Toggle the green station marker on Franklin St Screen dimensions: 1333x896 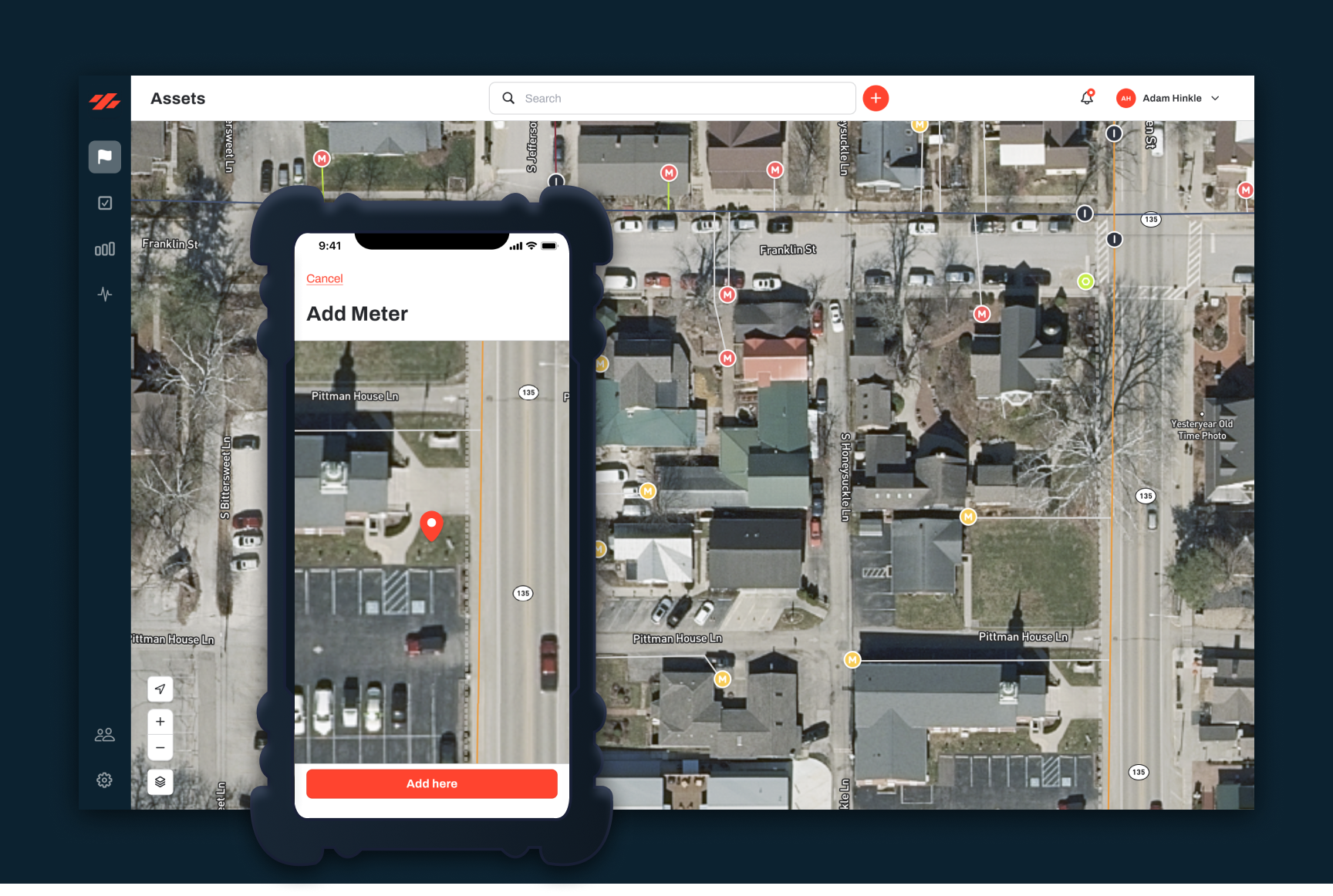pyautogui.click(x=1086, y=282)
